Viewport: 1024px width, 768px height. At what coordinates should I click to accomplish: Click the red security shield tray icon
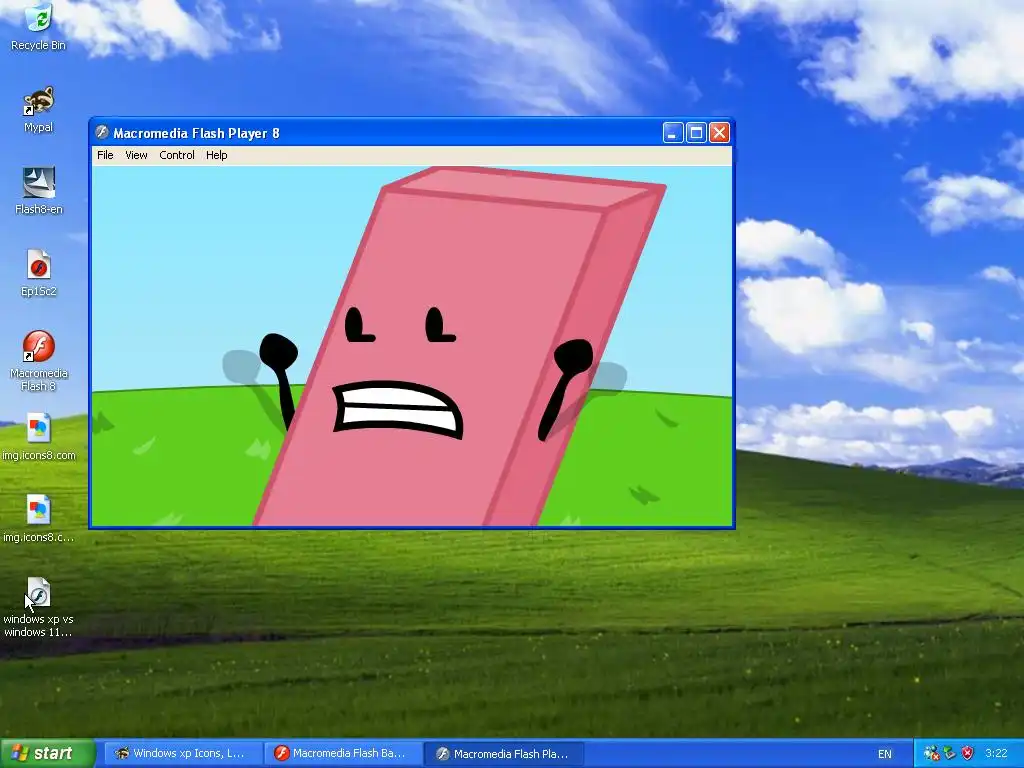[967, 753]
